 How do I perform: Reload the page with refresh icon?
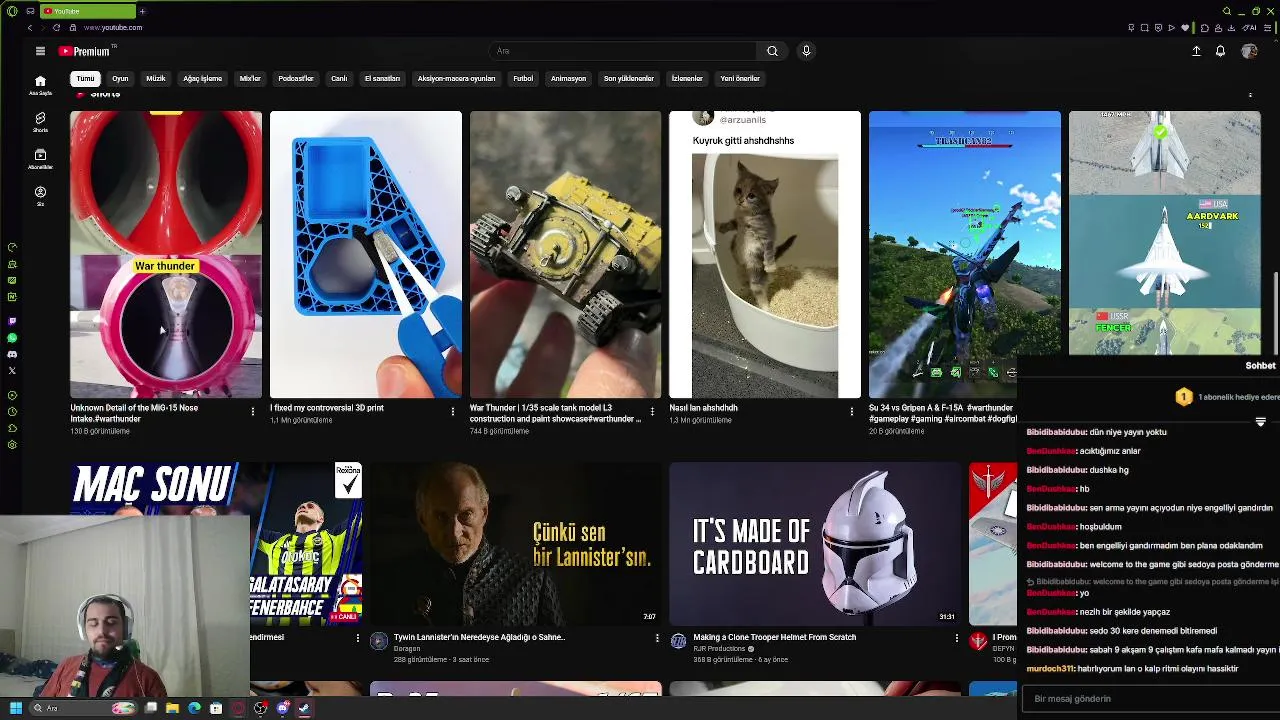[55, 27]
